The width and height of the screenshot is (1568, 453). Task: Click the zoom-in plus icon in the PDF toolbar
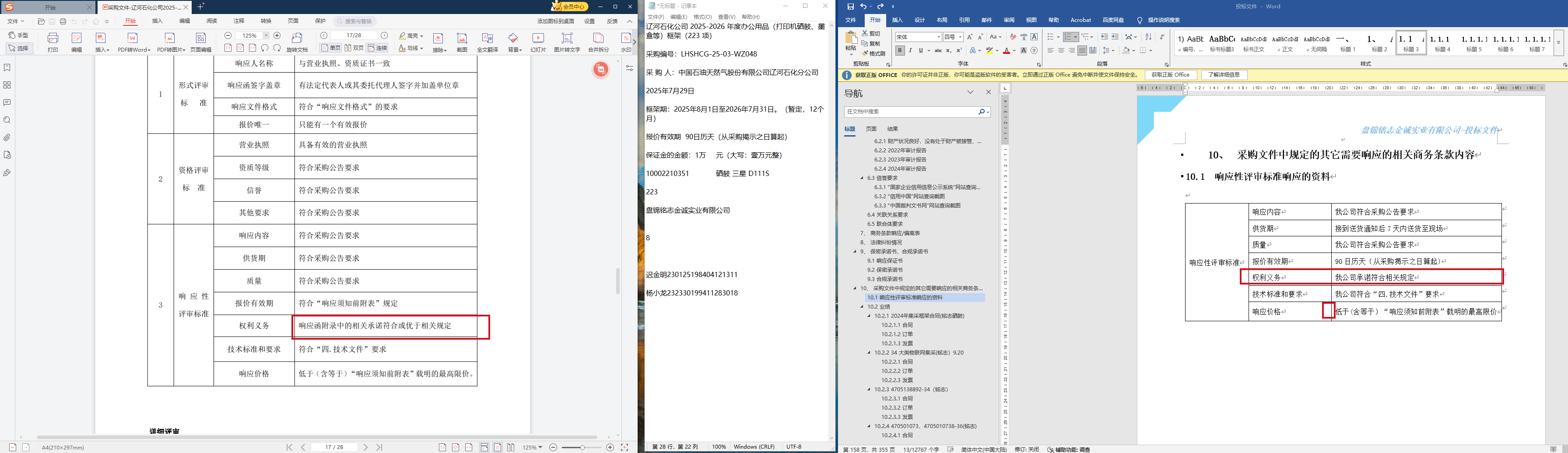(277, 36)
